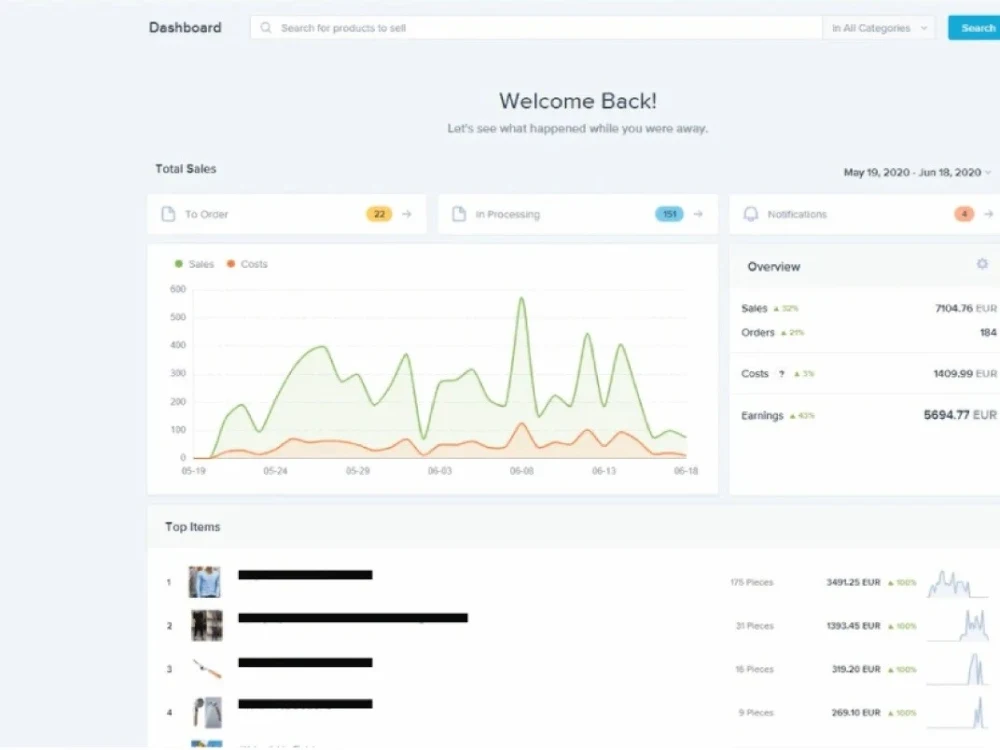
Task: Click '9 Pieces' in top items
Action: click(x=756, y=712)
